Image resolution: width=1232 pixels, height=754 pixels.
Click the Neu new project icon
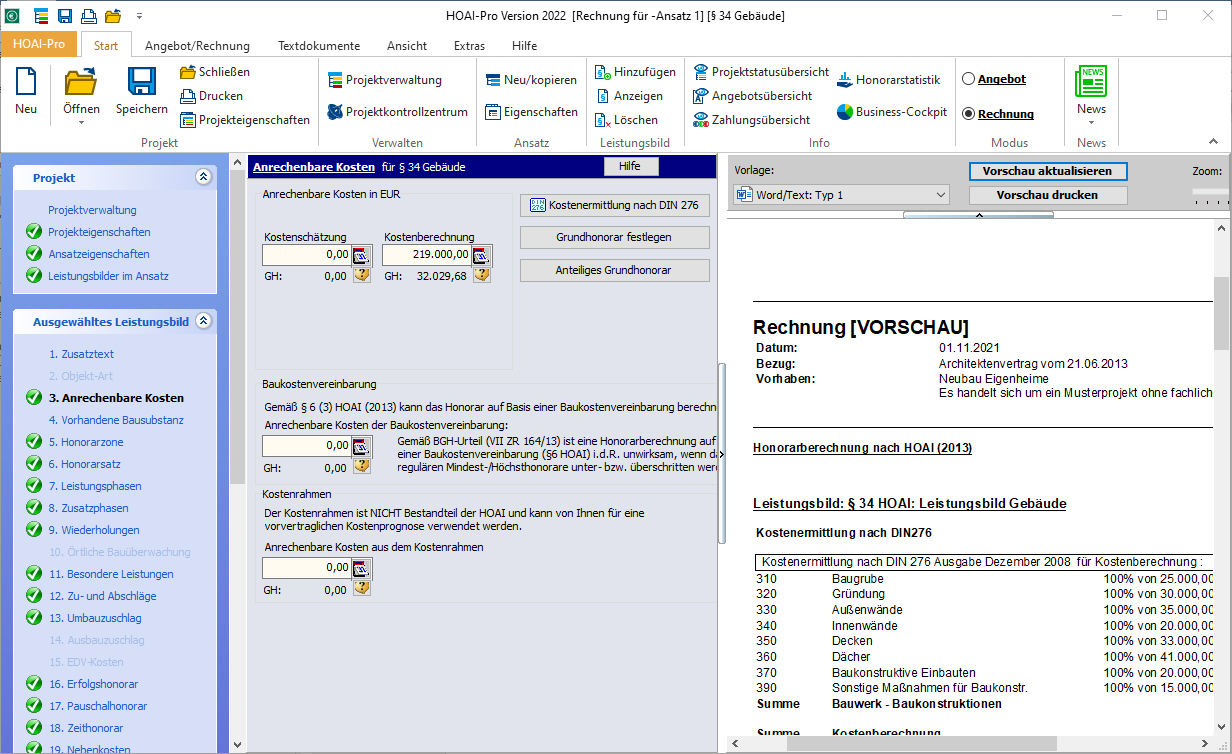(x=26, y=83)
